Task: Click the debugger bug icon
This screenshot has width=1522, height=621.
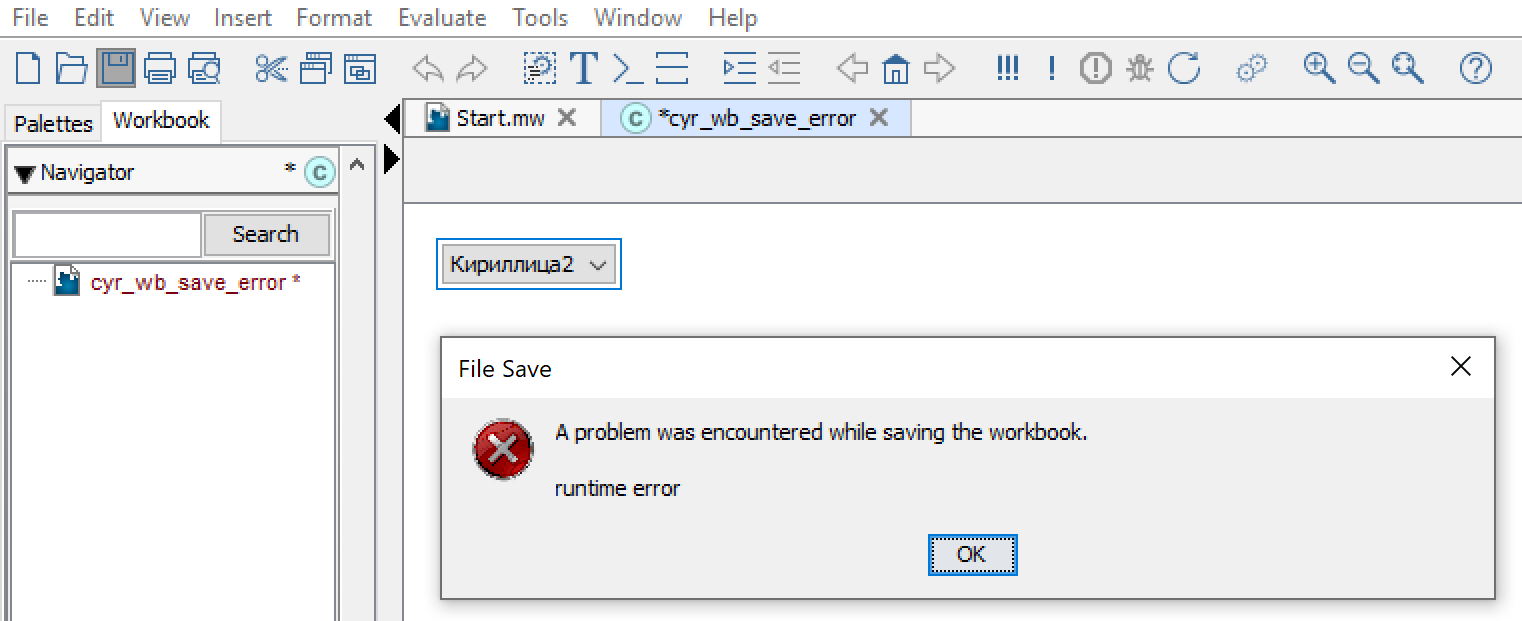Action: pyautogui.click(x=1139, y=68)
